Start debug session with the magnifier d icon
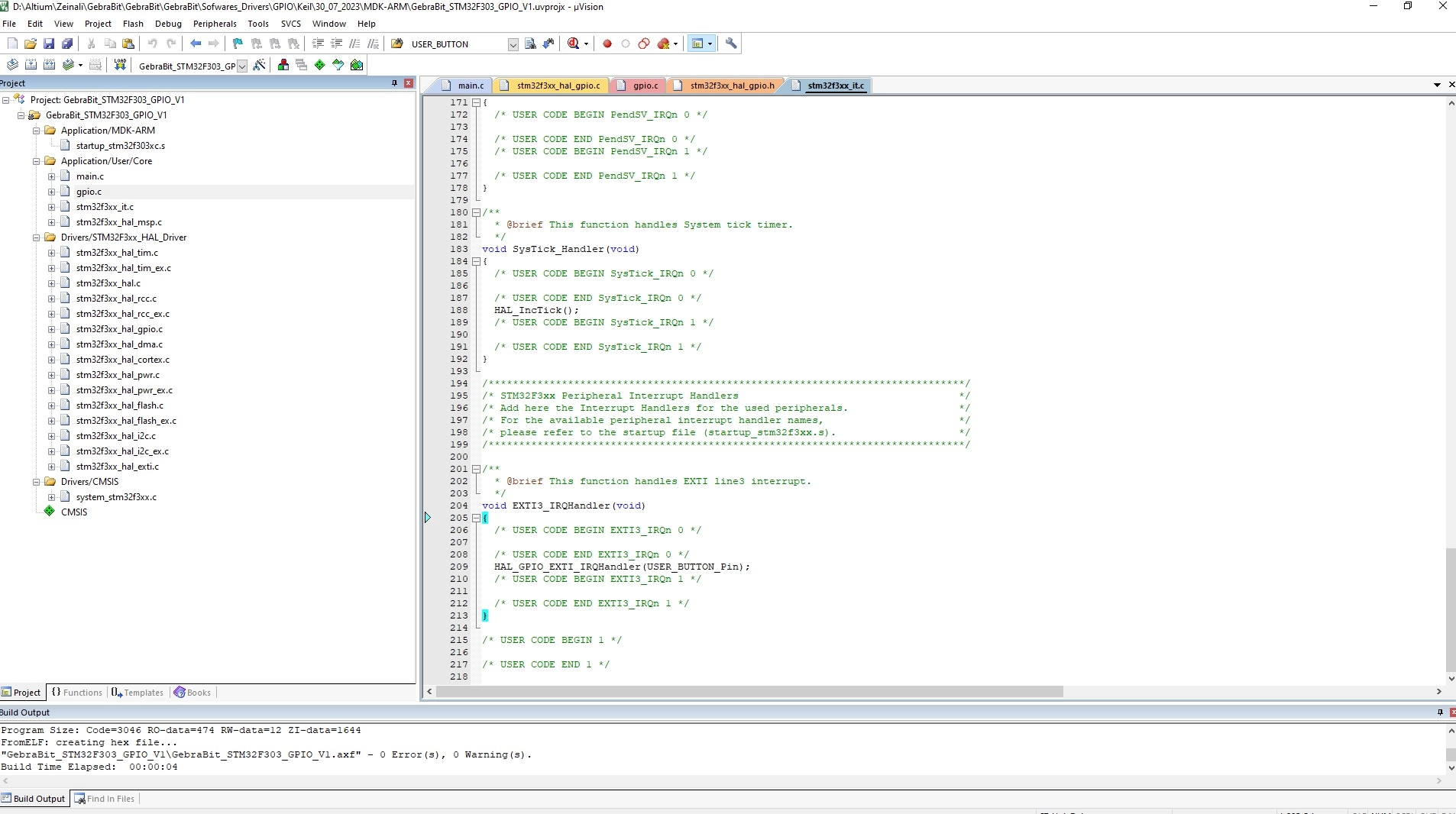Screen dimensions: 1456x814 point(574,44)
